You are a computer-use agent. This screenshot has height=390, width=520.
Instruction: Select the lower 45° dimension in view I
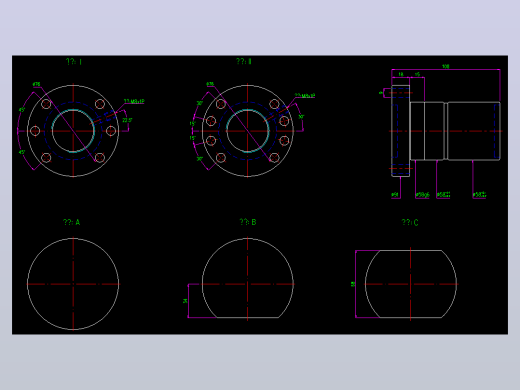tap(22, 152)
